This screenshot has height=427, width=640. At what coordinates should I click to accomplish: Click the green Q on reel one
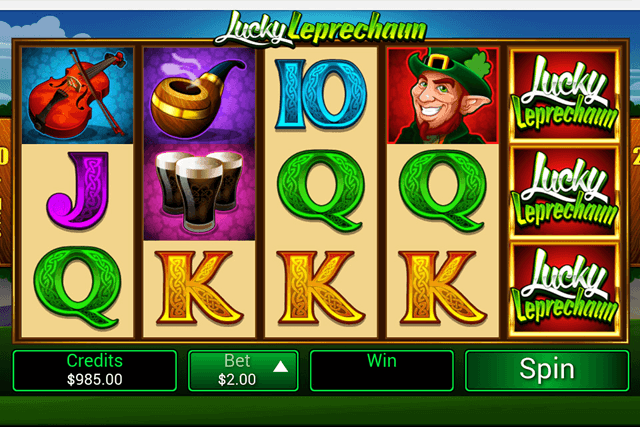click(78, 287)
